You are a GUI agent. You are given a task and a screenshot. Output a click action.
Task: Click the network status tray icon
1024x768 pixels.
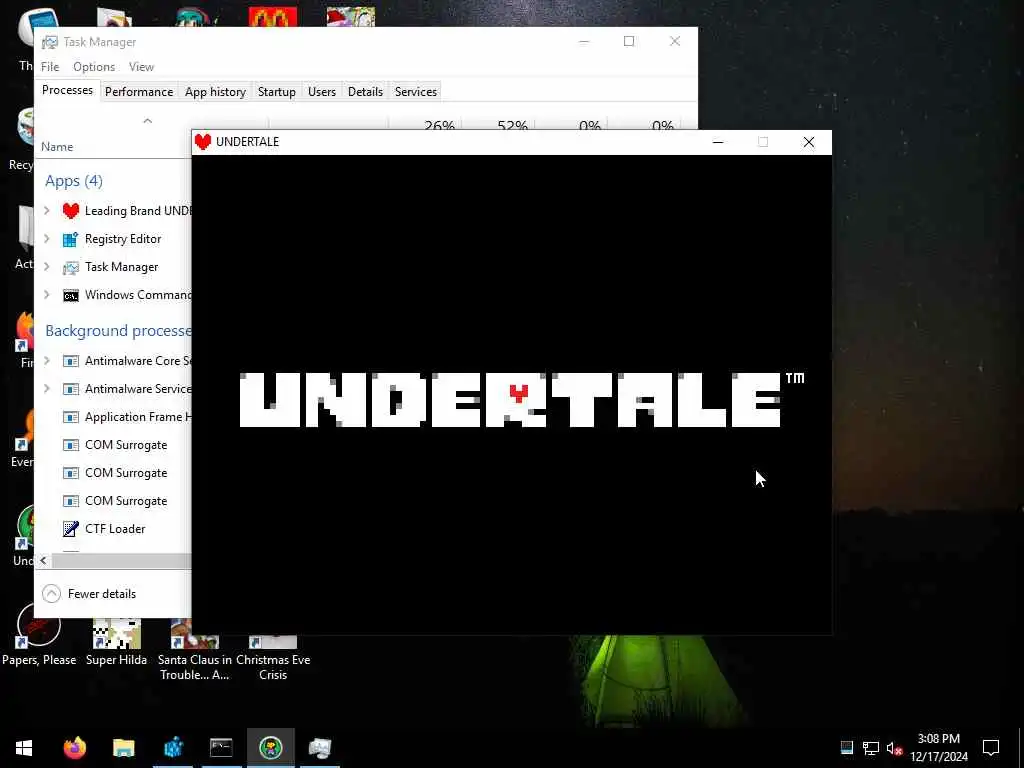coord(871,748)
